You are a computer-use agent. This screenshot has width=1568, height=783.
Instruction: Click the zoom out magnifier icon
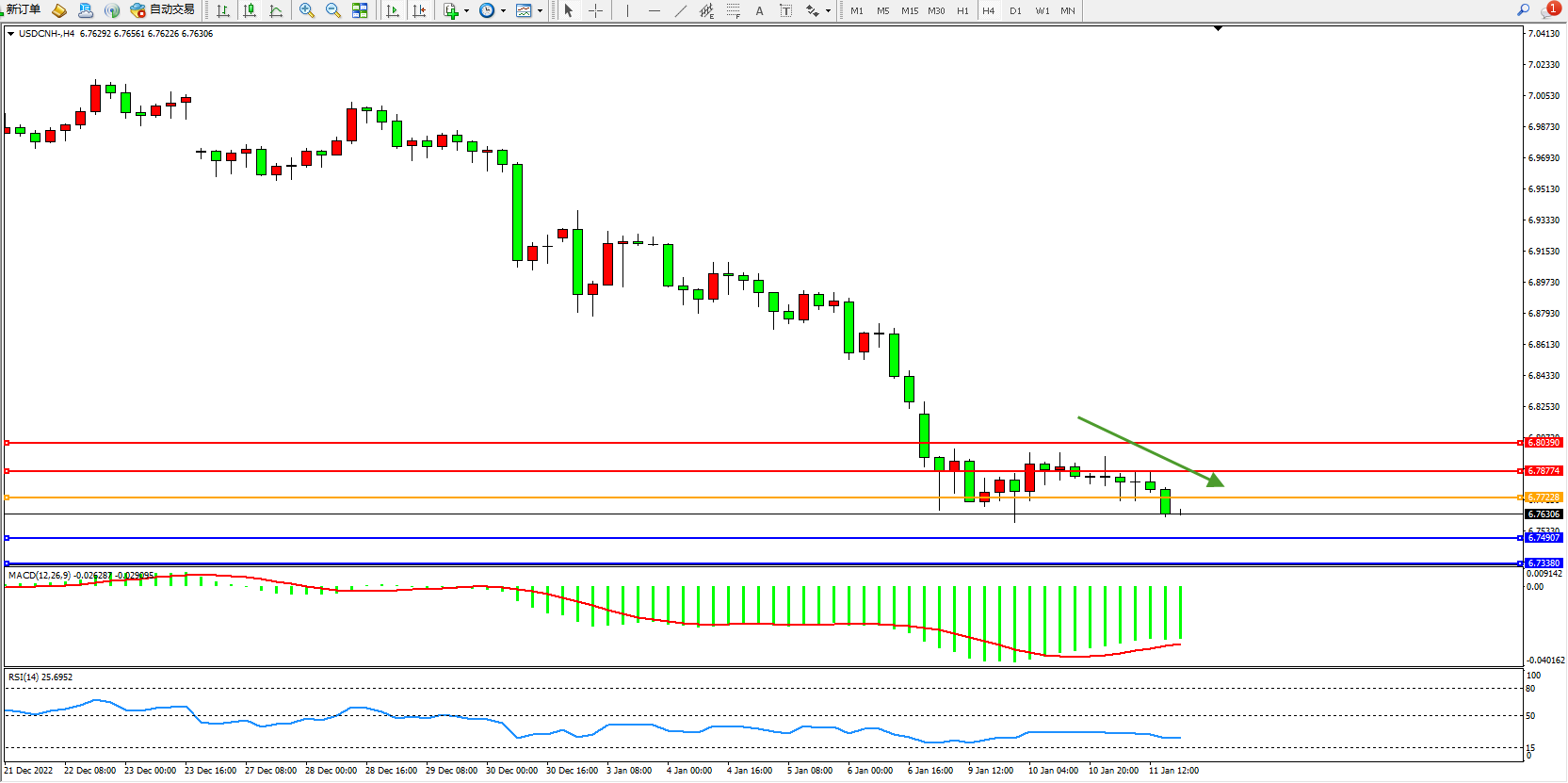pos(333,11)
